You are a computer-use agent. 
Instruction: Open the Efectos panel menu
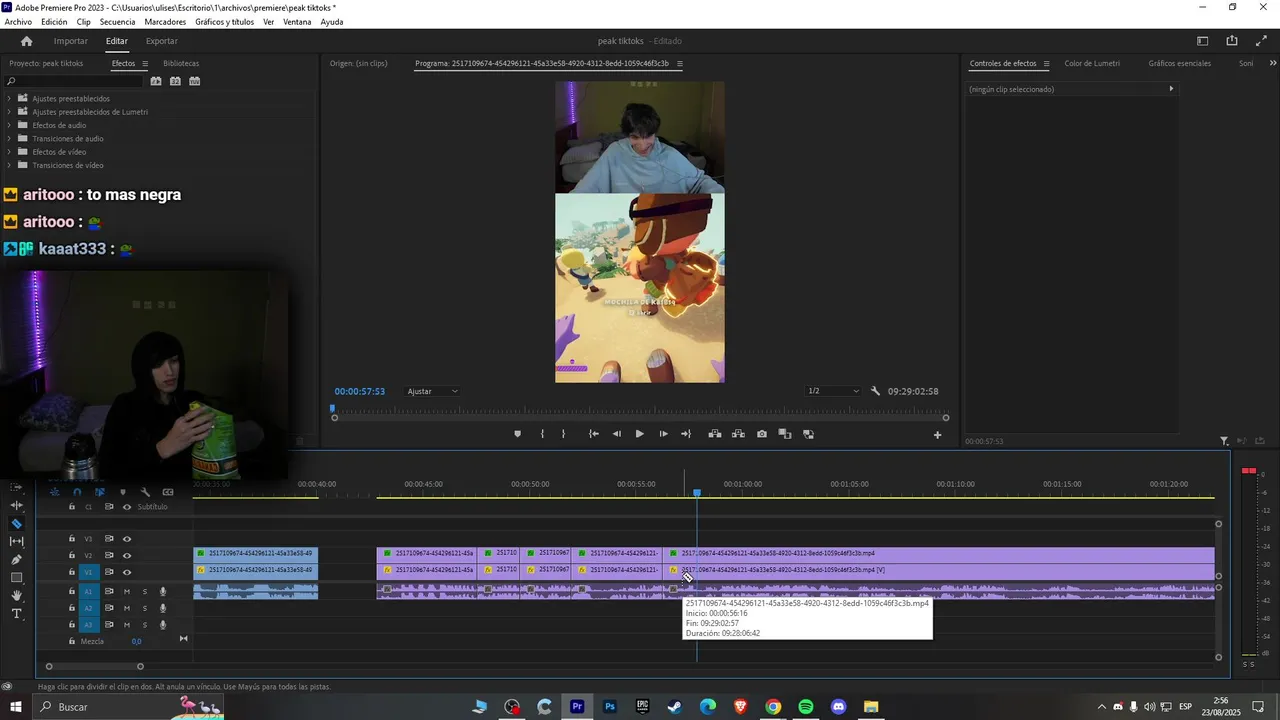145,64
